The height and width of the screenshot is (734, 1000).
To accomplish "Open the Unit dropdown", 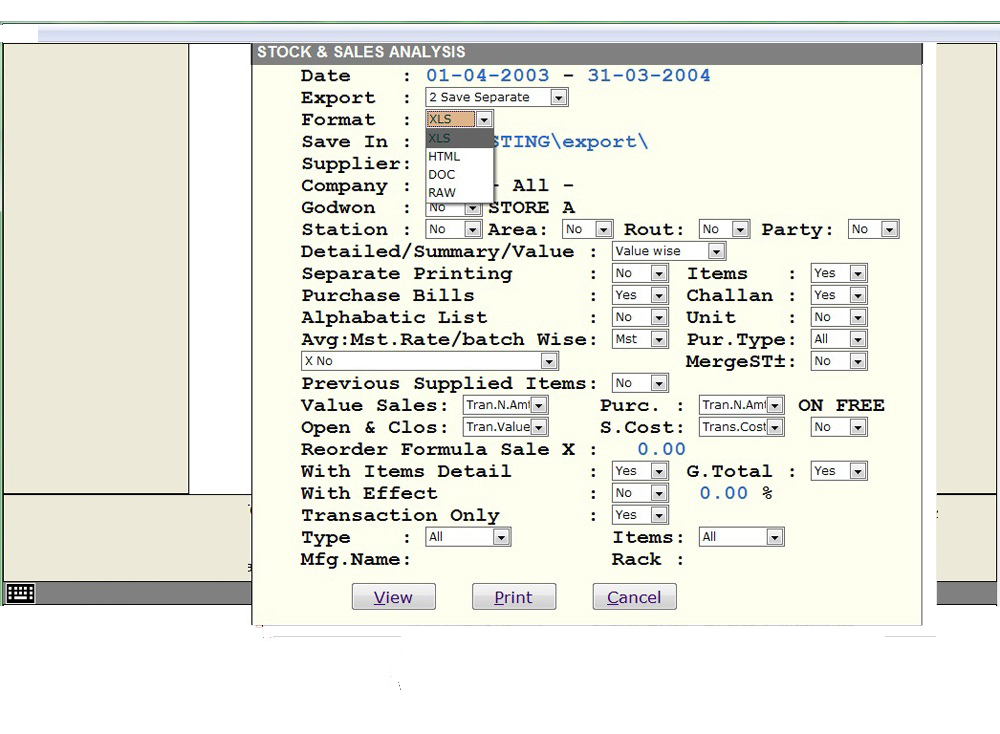I will click(839, 317).
